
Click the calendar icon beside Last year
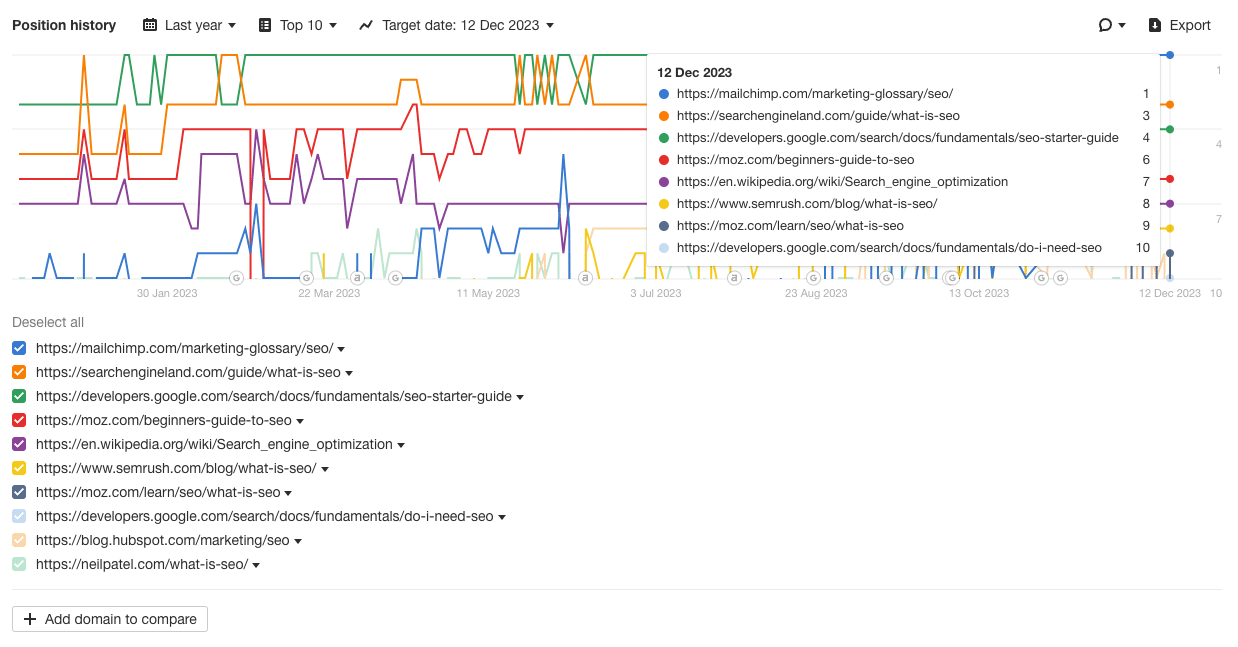pyautogui.click(x=150, y=25)
